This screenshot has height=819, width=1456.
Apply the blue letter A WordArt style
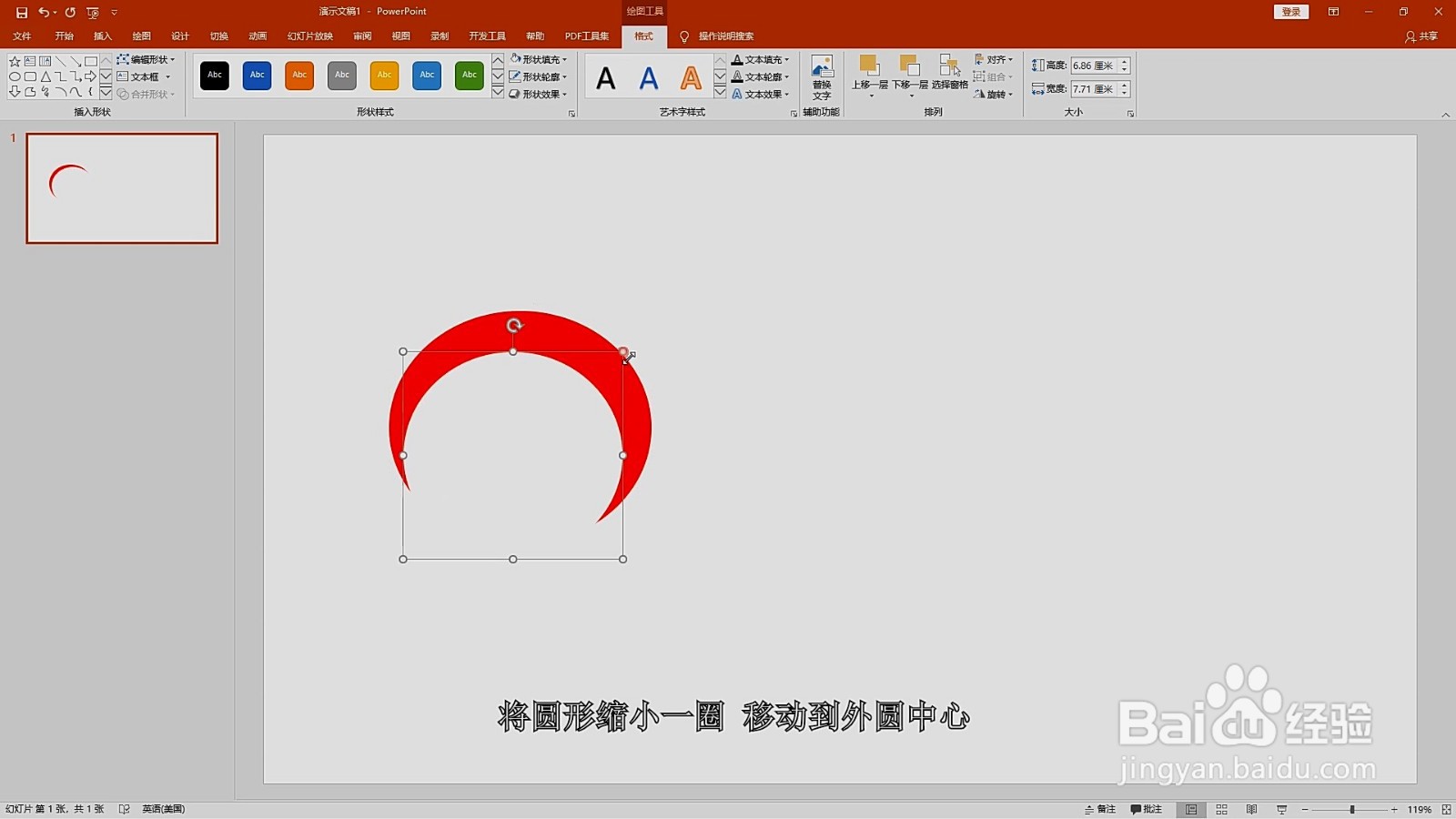pyautogui.click(x=649, y=78)
